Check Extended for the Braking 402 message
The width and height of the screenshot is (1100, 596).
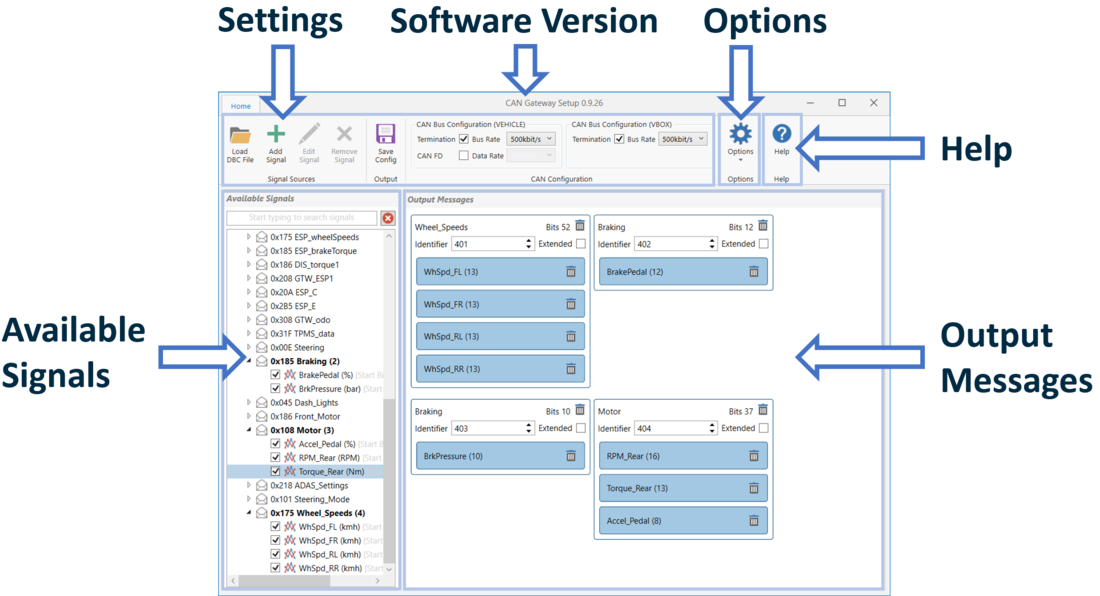click(763, 244)
